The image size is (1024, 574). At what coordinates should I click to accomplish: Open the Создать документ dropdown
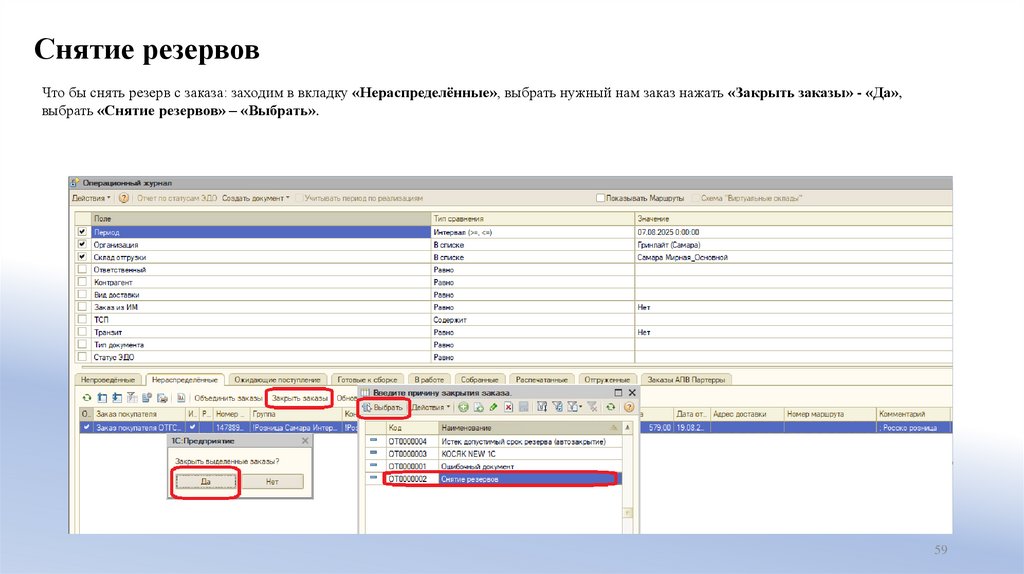[x=255, y=198]
